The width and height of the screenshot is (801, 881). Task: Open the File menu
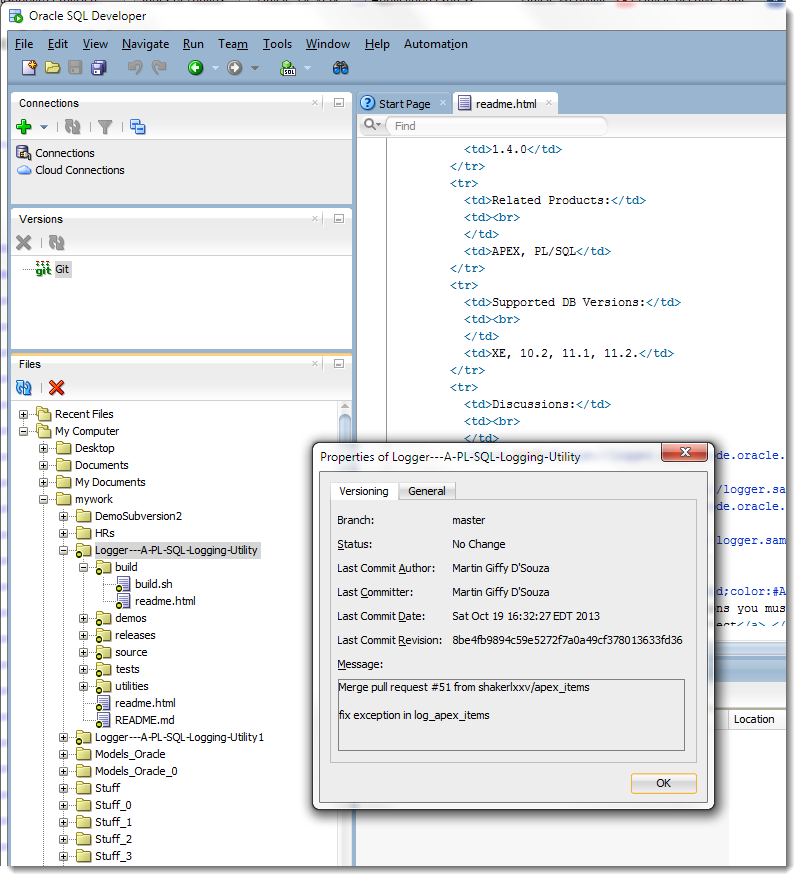(x=24, y=44)
